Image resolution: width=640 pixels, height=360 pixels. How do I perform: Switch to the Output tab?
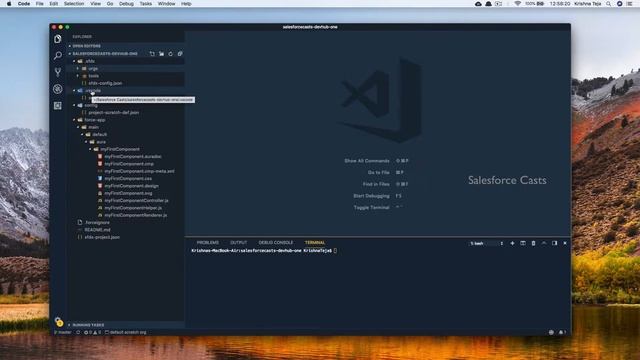pyautogui.click(x=238, y=242)
